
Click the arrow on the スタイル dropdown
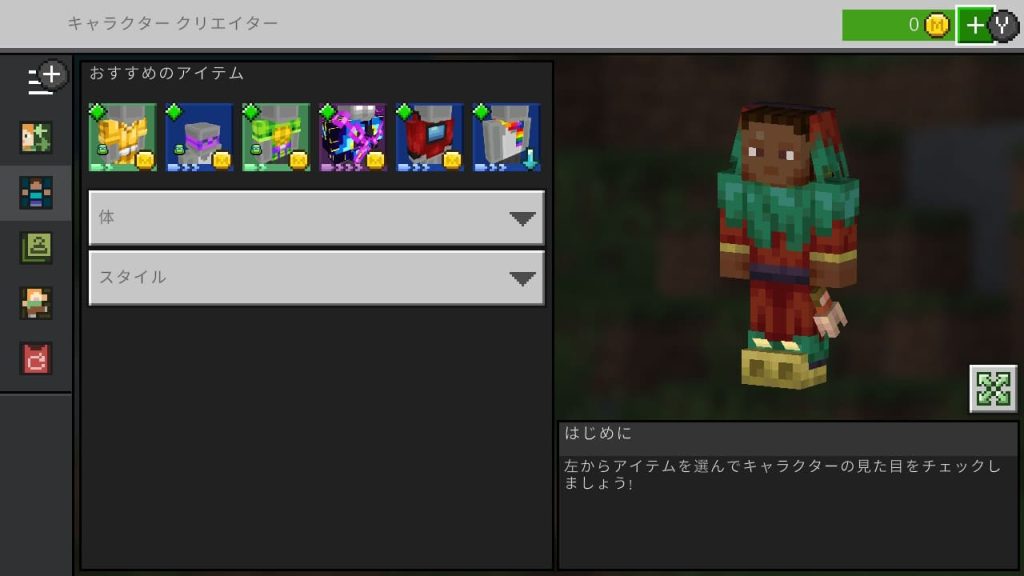(522, 279)
